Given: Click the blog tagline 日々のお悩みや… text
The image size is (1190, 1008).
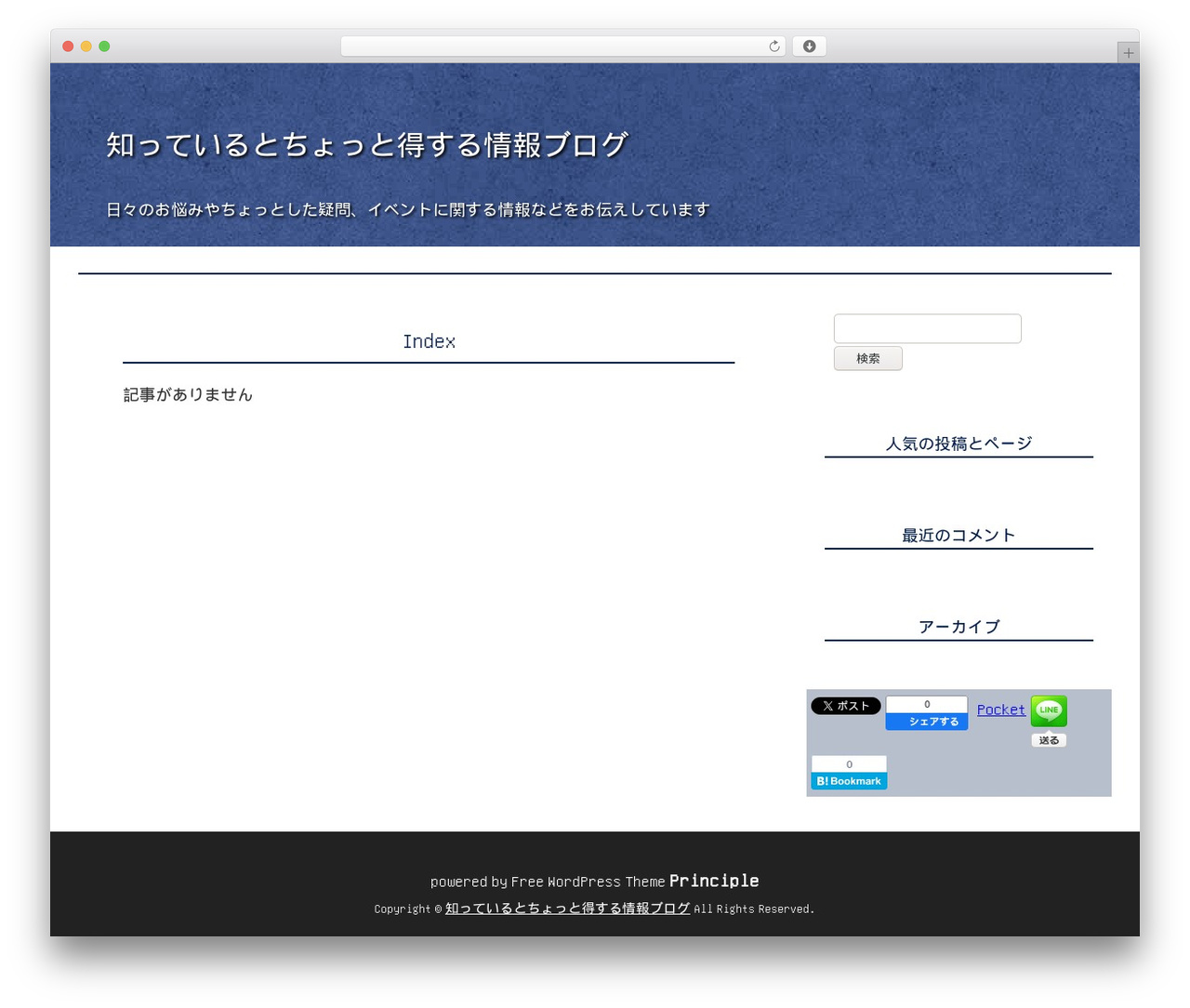Looking at the screenshot, I should 407,209.
